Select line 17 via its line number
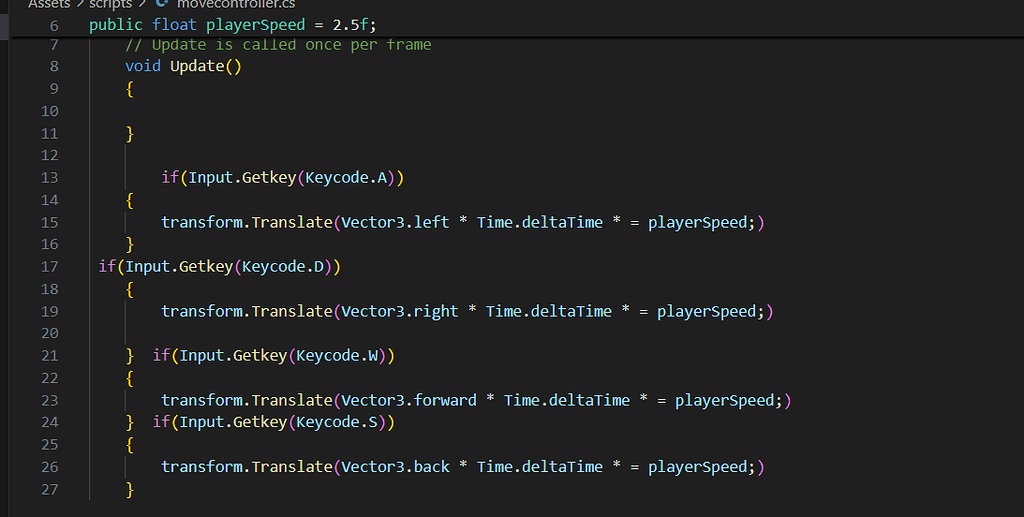 (x=50, y=267)
